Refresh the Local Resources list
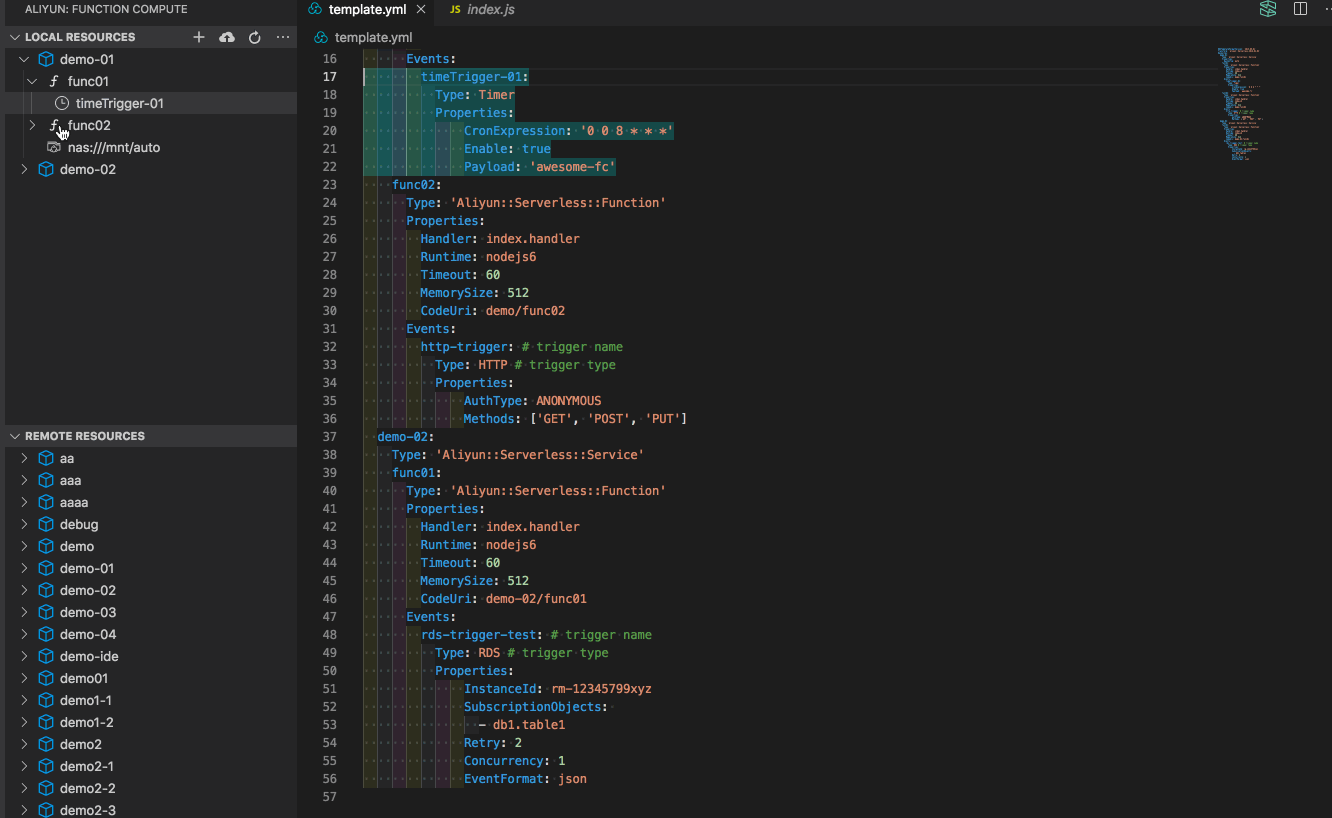Image resolution: width=1332 pixels, height=818 pixels. click(x=255, y=37)
